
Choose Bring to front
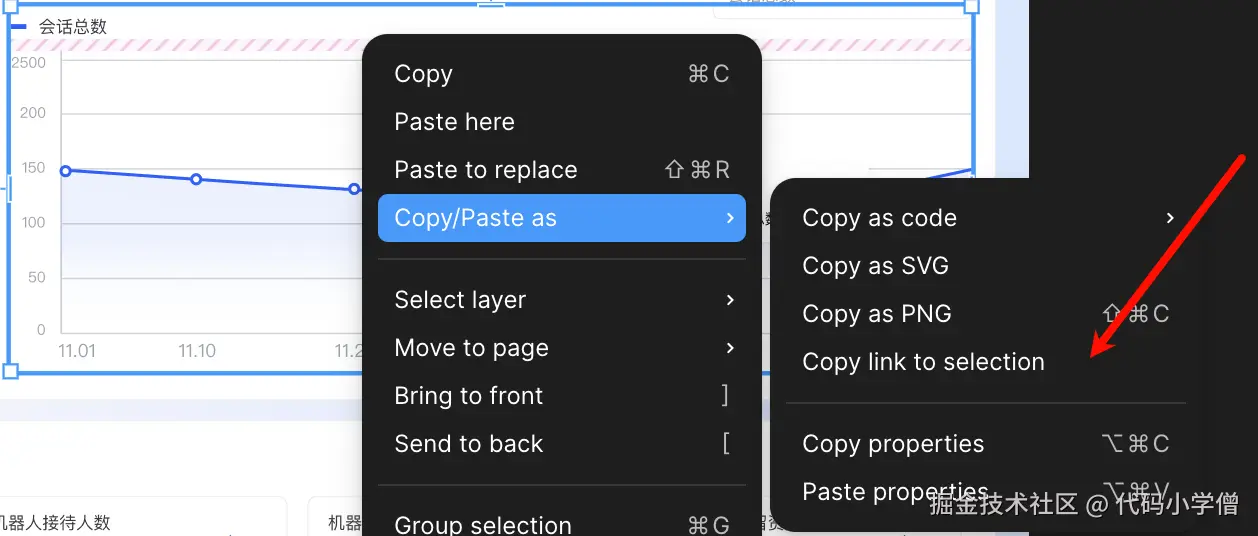tap(469, 396)
